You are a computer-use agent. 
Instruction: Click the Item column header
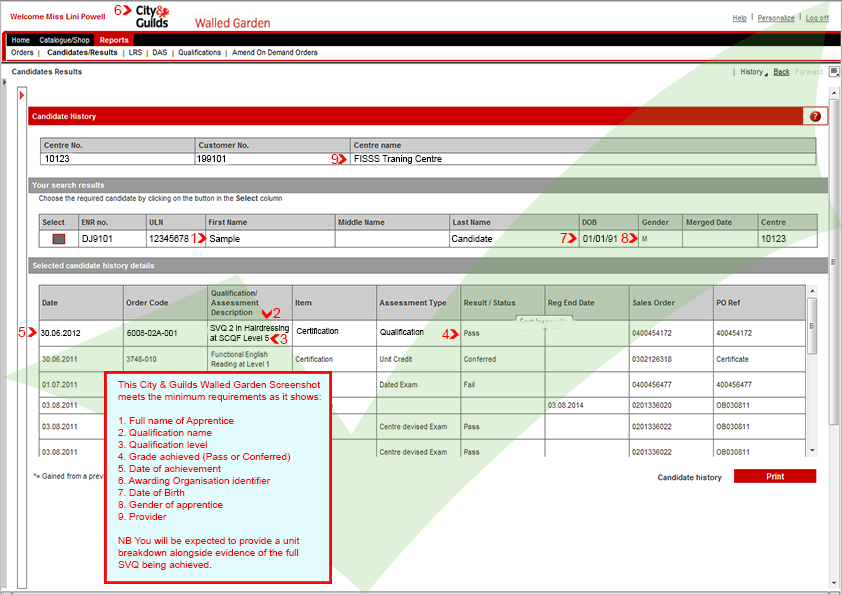coord(334,303)
